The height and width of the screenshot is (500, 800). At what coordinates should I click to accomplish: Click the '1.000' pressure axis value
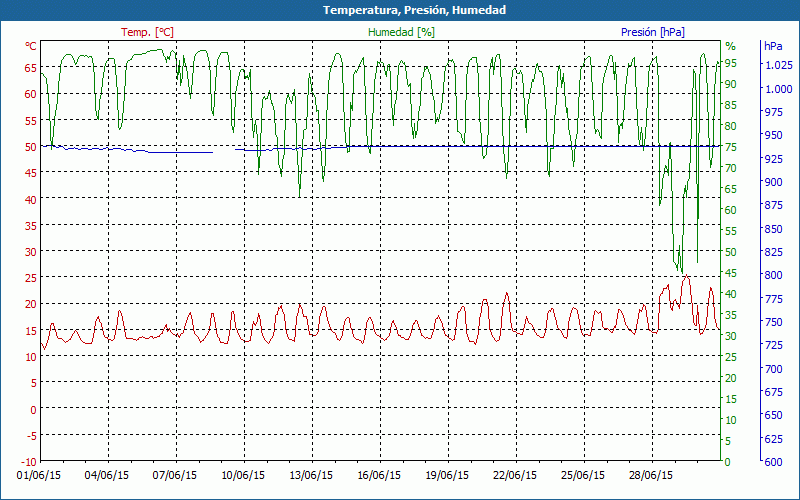778,89
